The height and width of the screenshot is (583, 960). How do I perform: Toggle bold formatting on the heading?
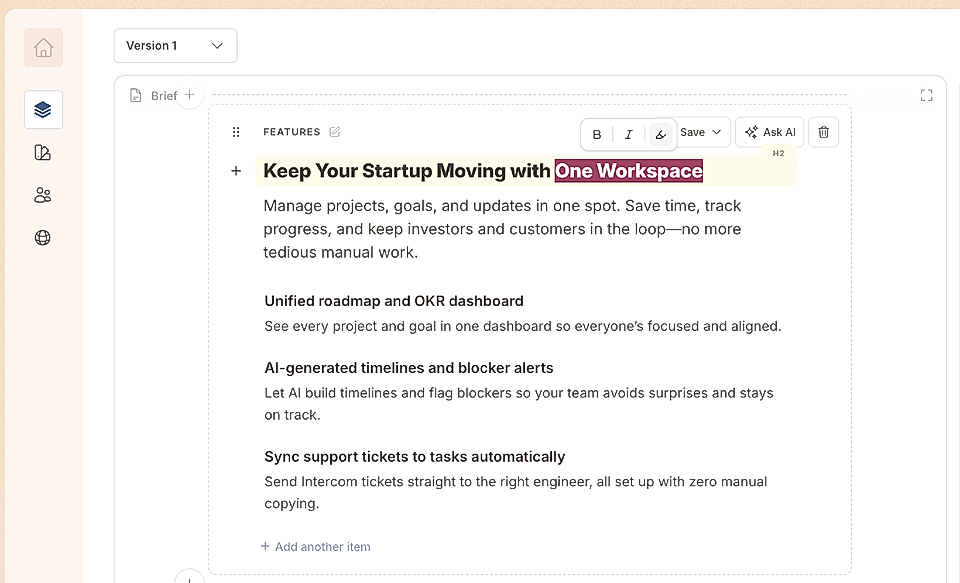click(x=596, y=134)
